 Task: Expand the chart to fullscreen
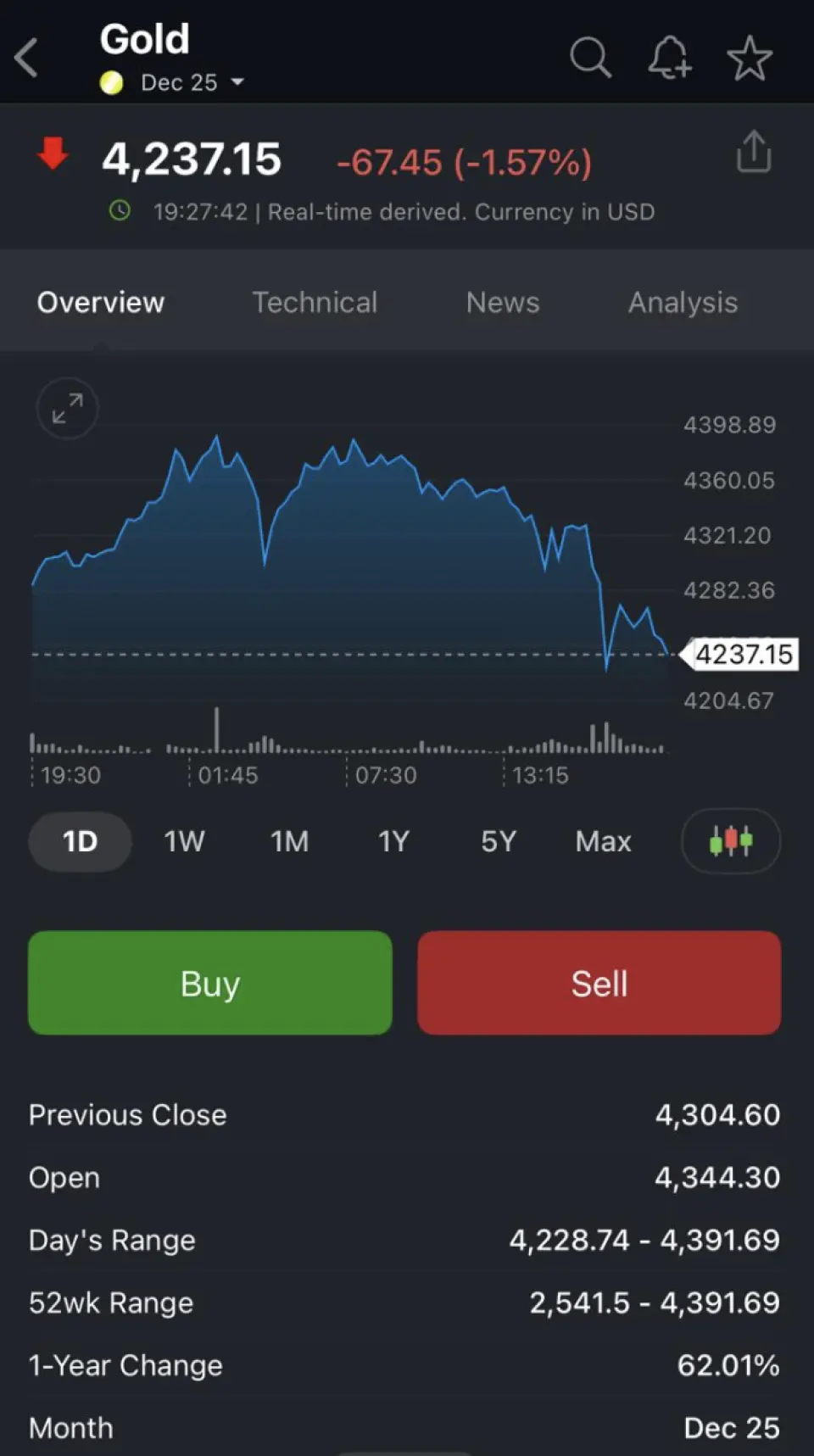tap(67, 409)
